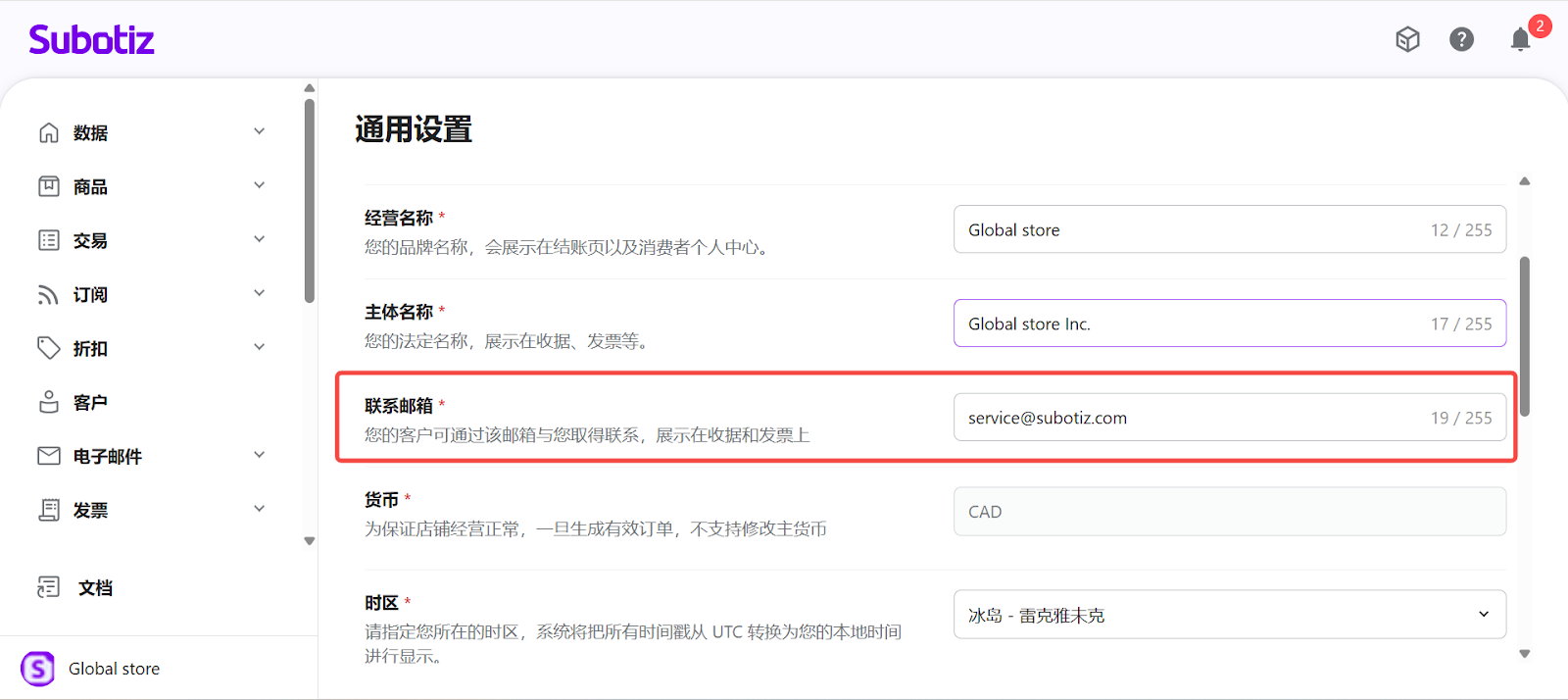
Task: Expand the 商品 products submenu arrow
Action: tap(259, 185)
